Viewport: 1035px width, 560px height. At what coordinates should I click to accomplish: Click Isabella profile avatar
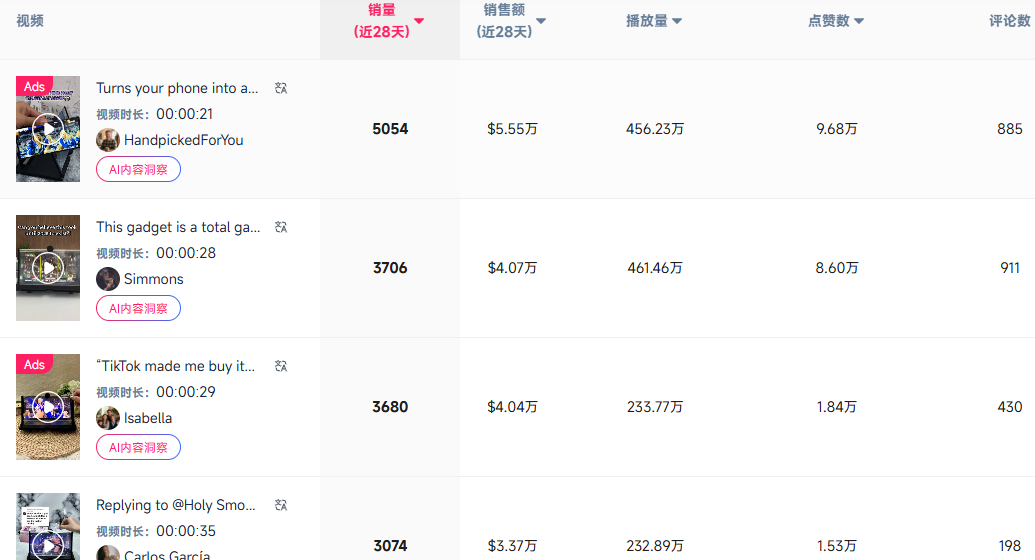pyautogui.click(x=108, y=418)
